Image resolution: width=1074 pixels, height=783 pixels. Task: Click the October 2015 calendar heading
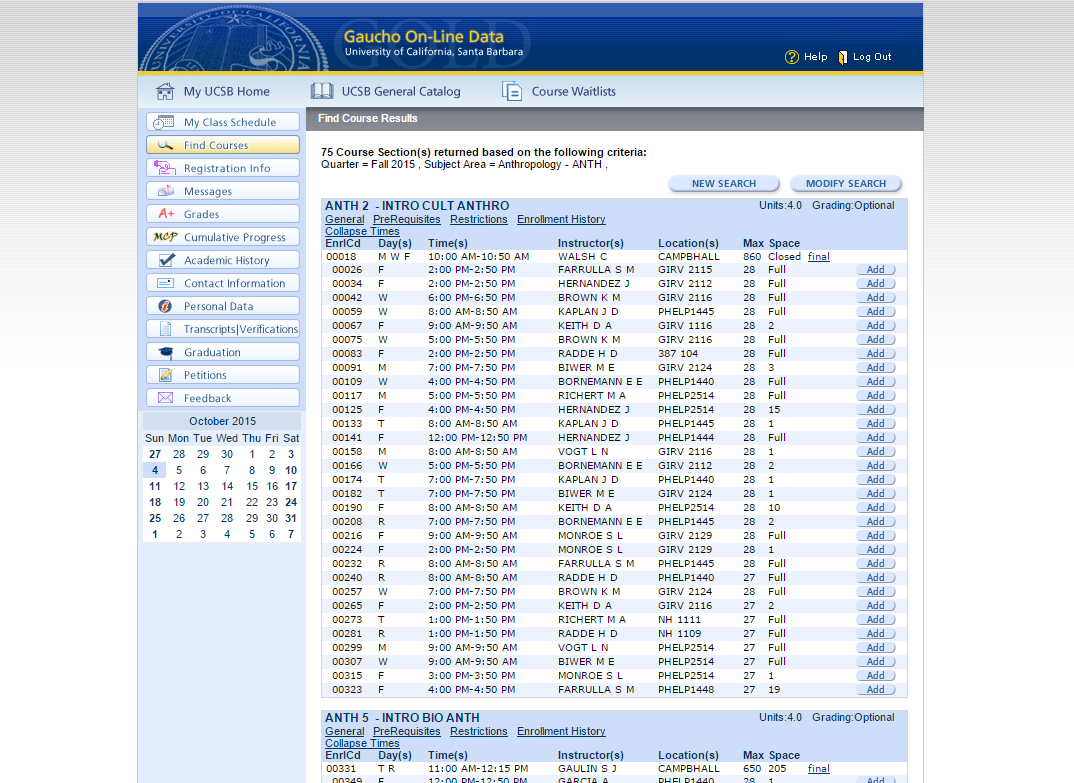coord(223,421)
